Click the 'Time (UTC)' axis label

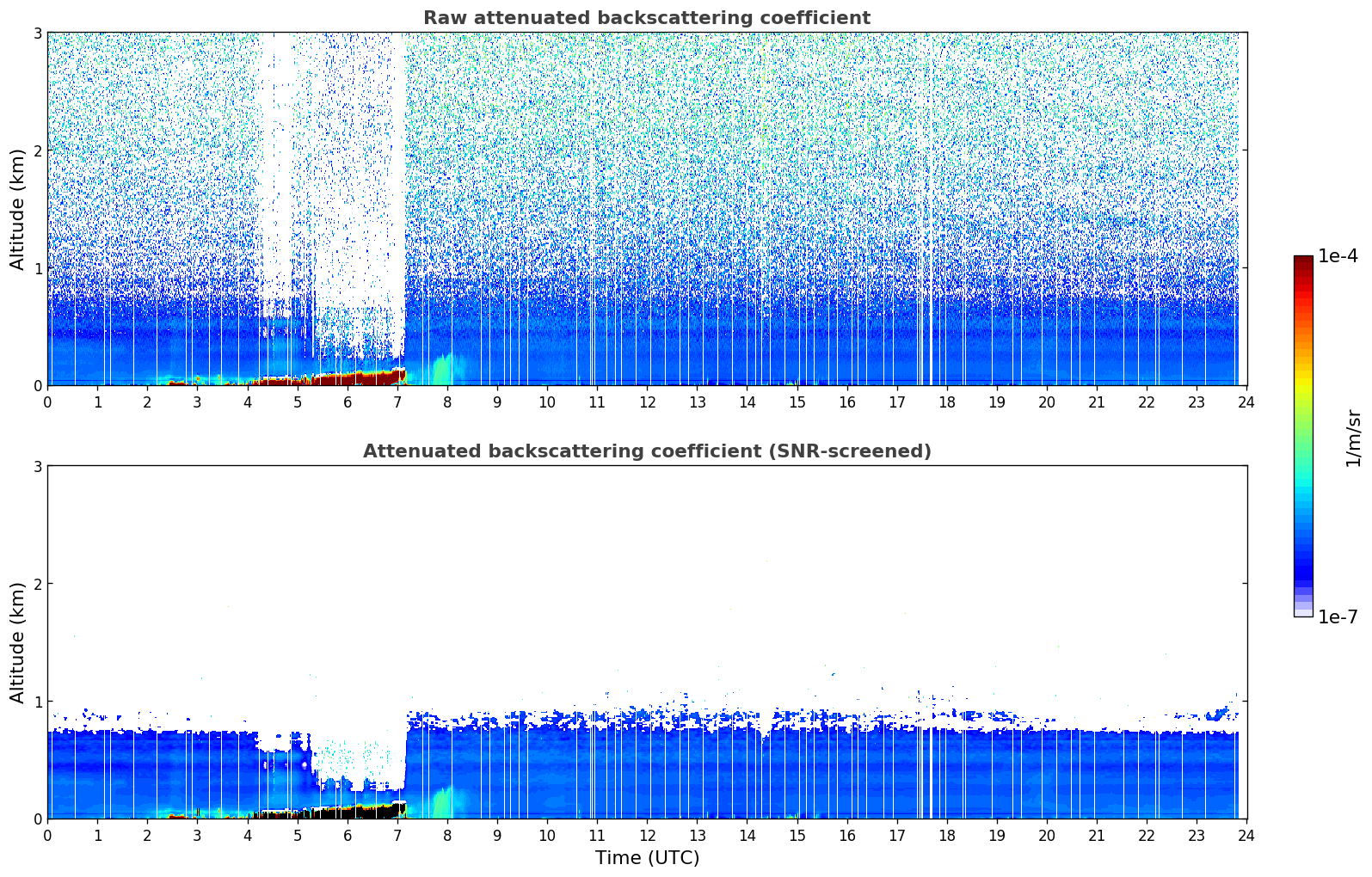tap(647, 858)
